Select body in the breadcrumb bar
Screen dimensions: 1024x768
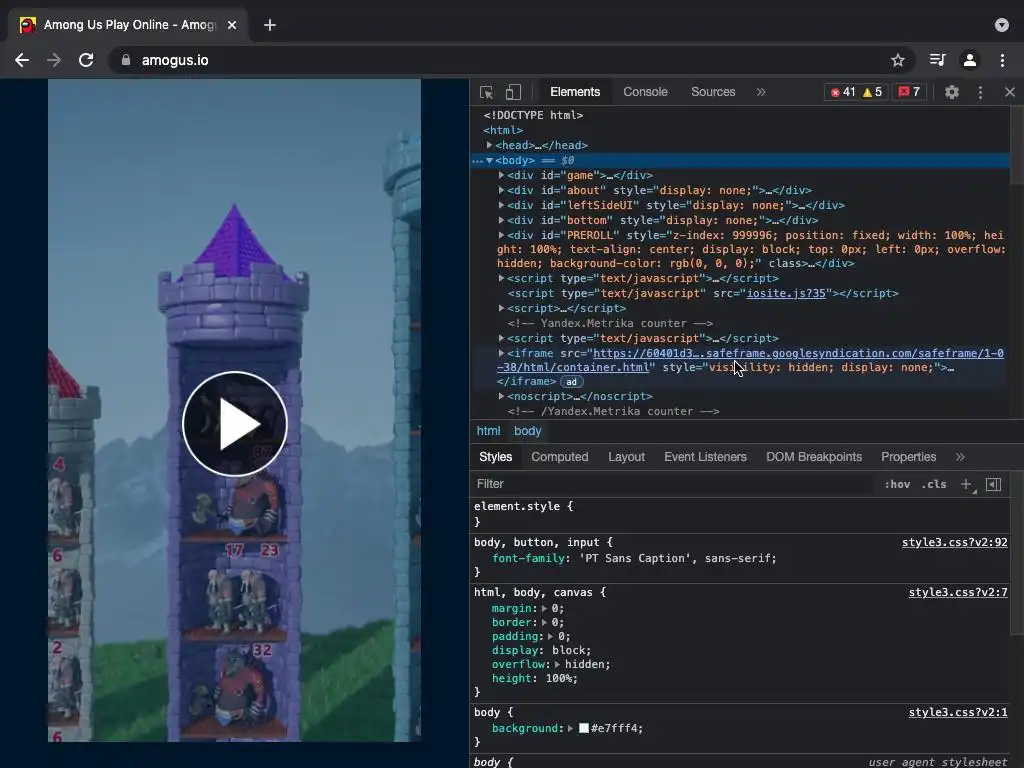(528, 431)
